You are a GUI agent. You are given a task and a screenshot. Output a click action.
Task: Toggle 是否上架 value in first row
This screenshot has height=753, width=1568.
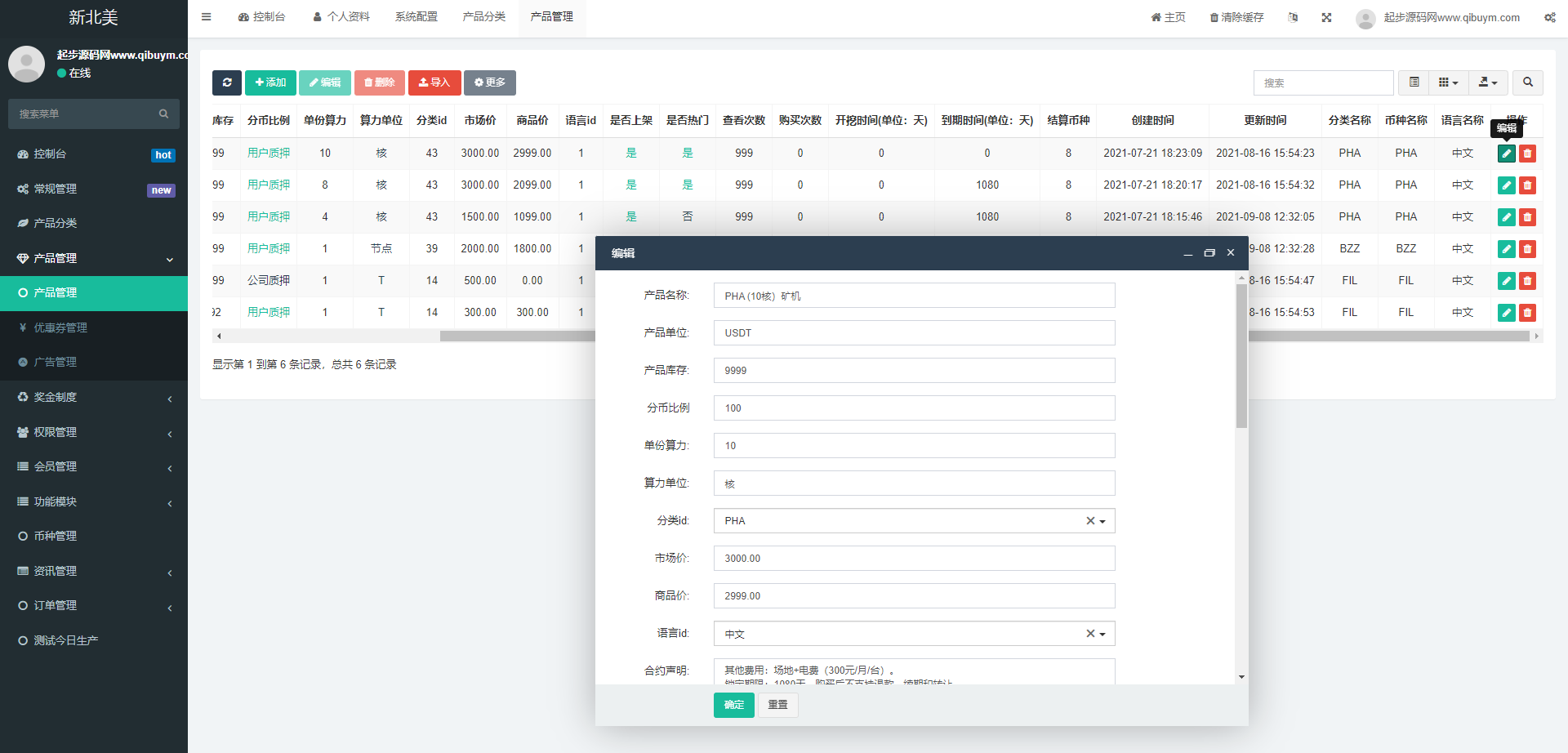click(631, 154)
